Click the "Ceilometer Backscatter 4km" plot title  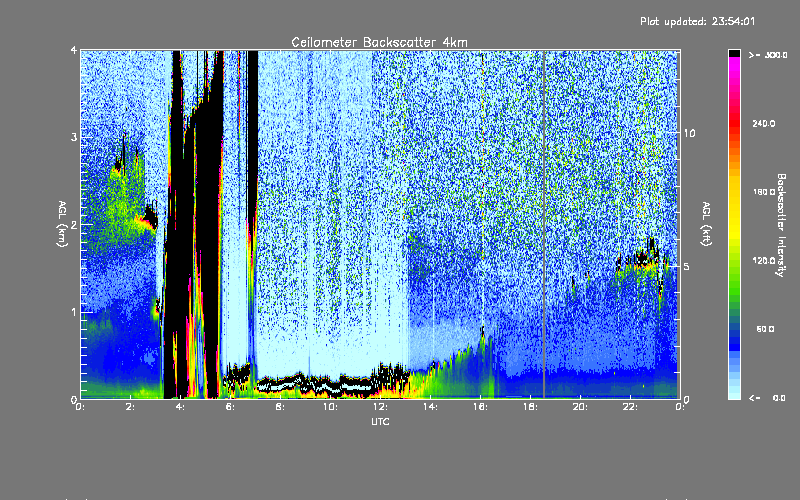click(x=379, y=42)
